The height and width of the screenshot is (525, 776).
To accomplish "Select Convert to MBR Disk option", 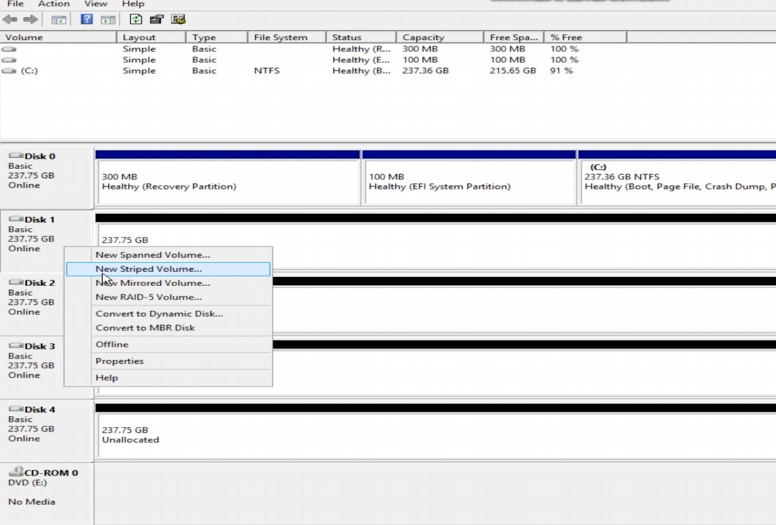I will [168, 328].
